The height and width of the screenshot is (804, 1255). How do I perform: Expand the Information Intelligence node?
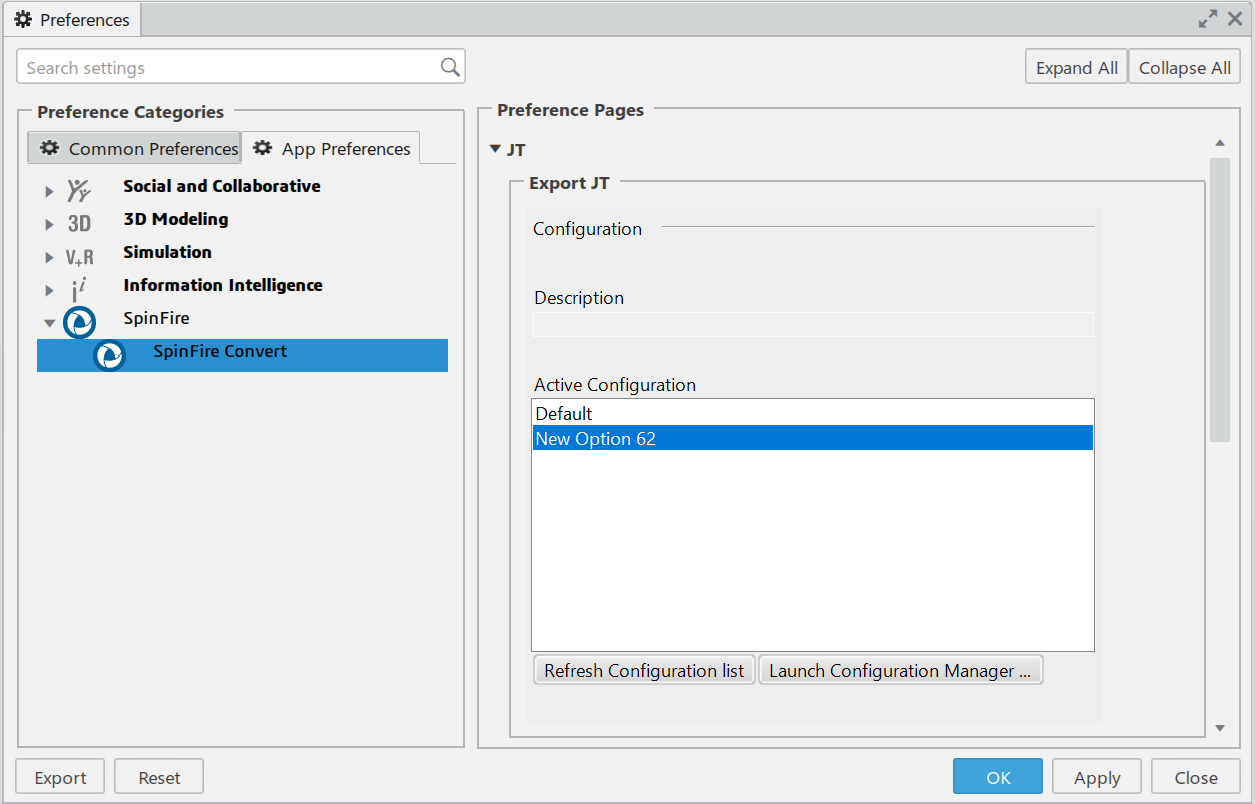[49, 290]
